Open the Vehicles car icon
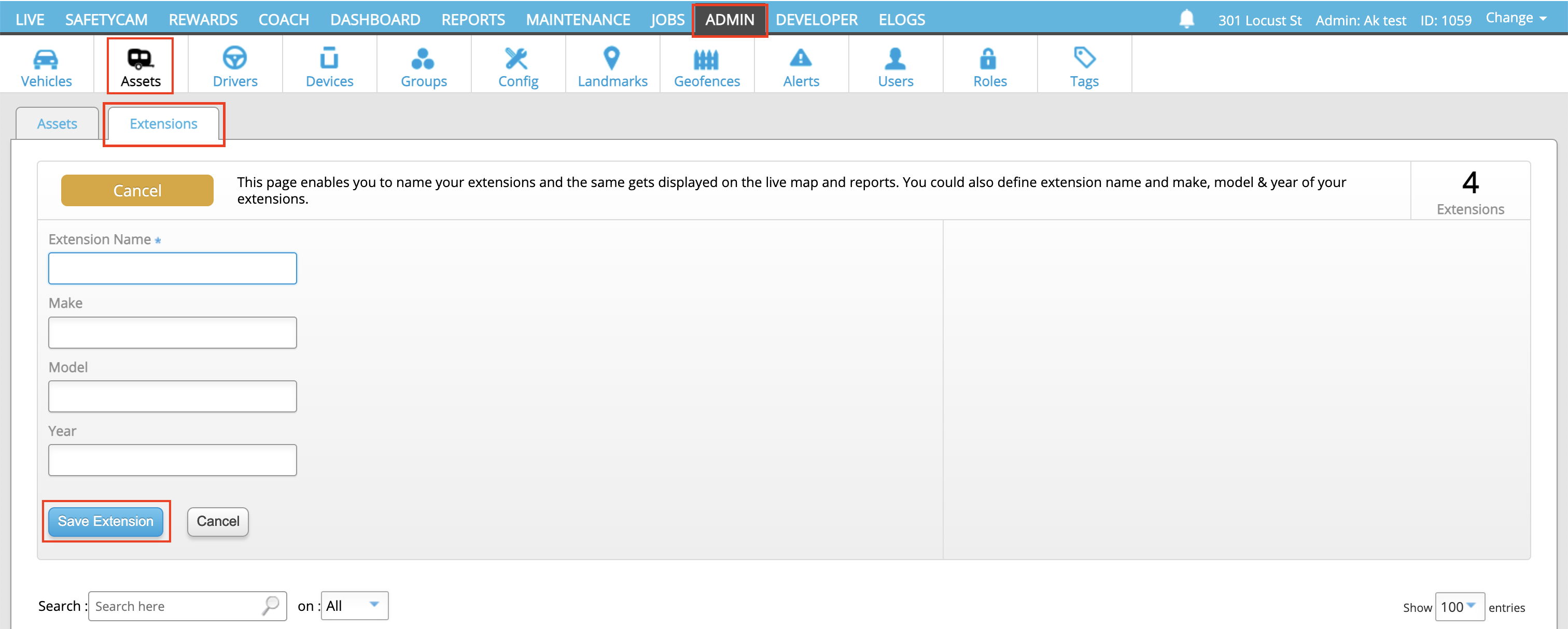Screen dimensions: 1568x629 46,59
